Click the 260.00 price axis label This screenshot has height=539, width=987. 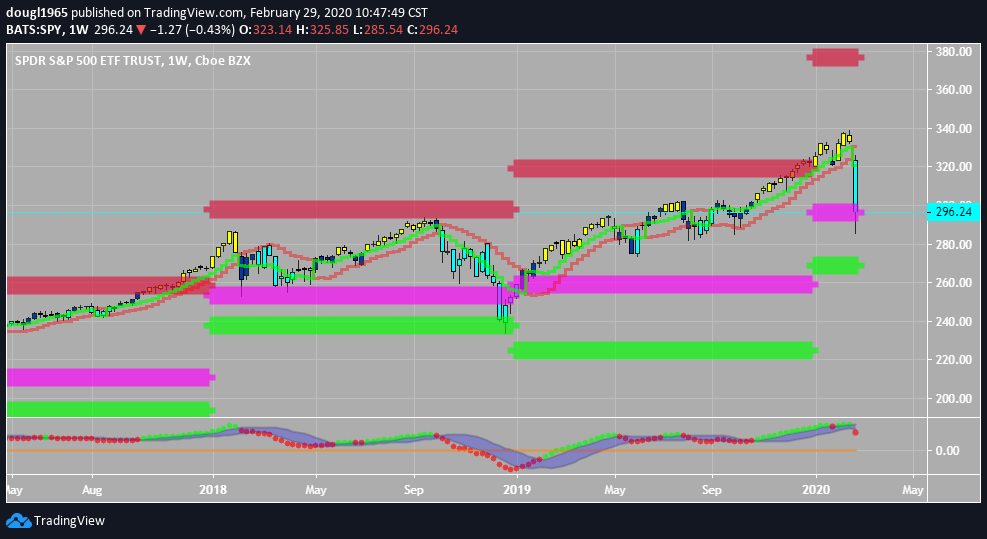[x=954, y=283]
